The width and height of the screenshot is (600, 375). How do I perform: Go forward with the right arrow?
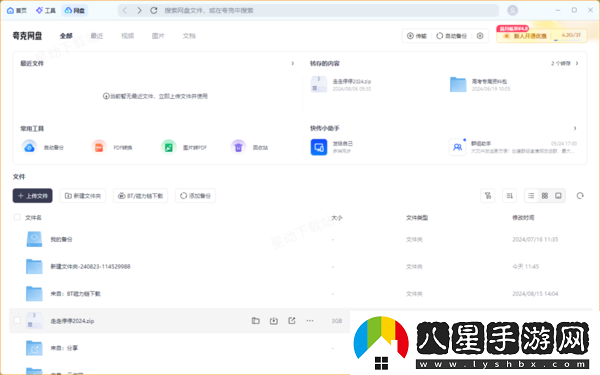coord(139,10)
